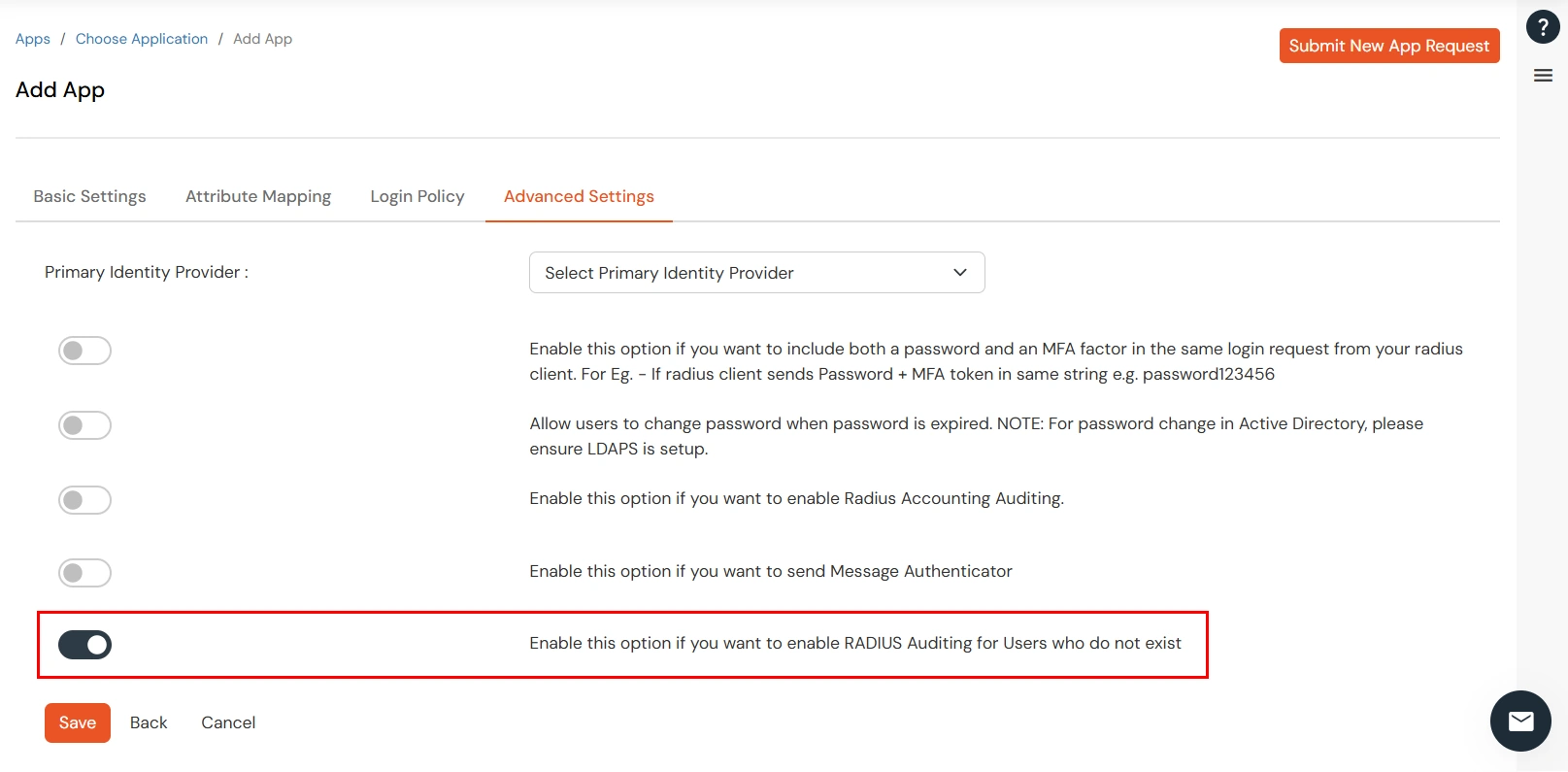Open the Select Primary Identity Provider dropdown
The image size is (1568, 772).
pyautogui.click(x=756, y=272)
